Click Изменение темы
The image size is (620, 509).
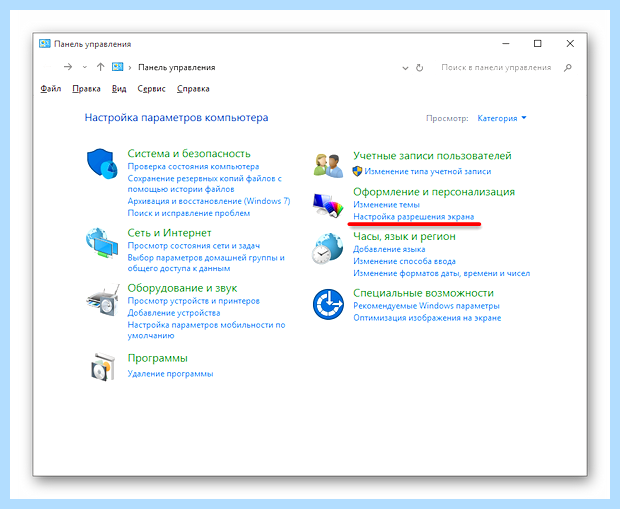pos(386,204)
